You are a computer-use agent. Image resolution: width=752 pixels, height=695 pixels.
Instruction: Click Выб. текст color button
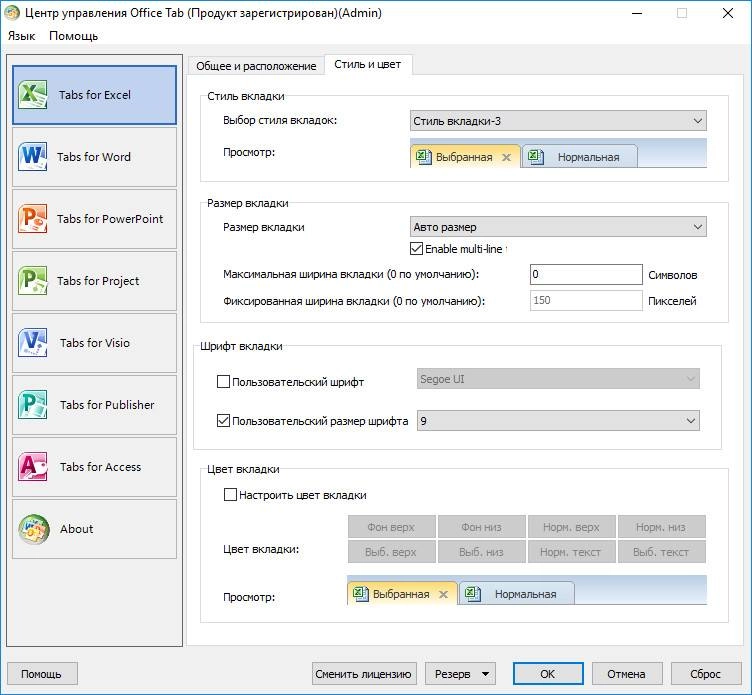(661, 552)
